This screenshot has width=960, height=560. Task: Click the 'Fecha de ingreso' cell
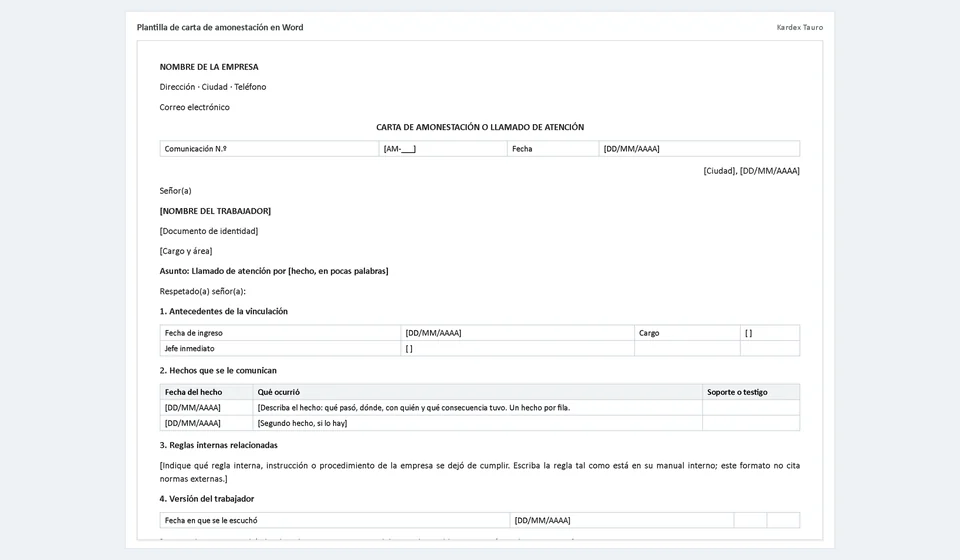(280, 333)
